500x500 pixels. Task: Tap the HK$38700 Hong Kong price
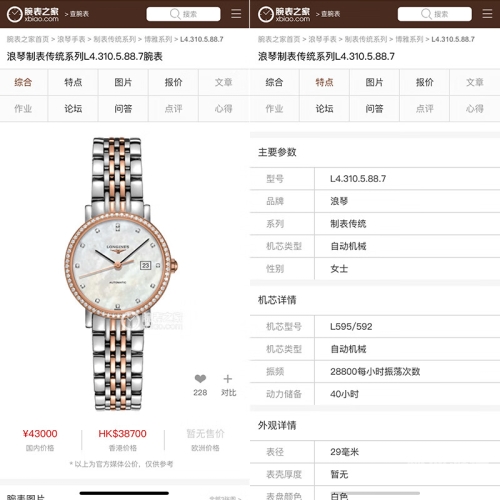tap(122, 434)
